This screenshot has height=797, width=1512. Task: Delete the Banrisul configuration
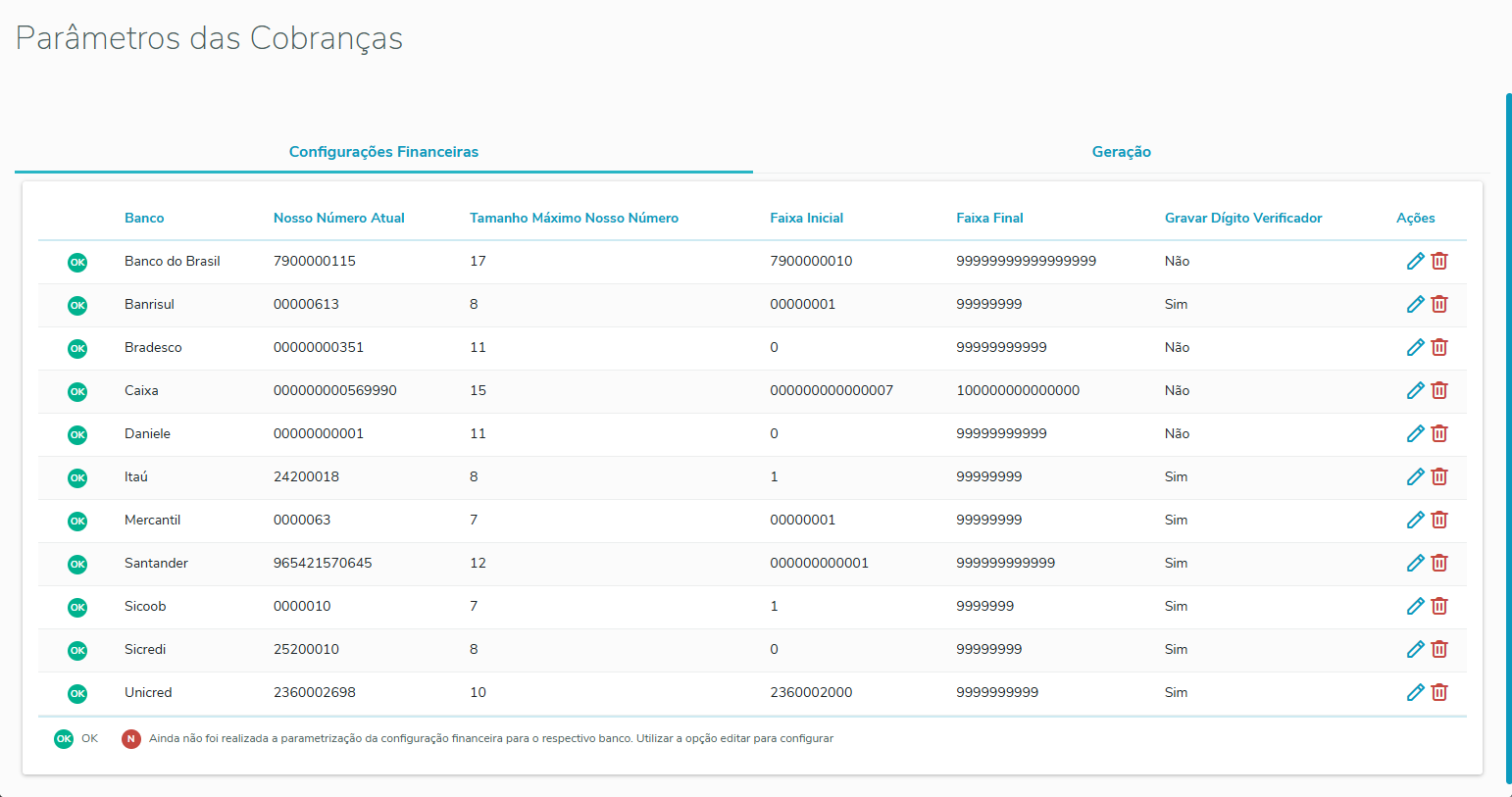point(1439,304)
